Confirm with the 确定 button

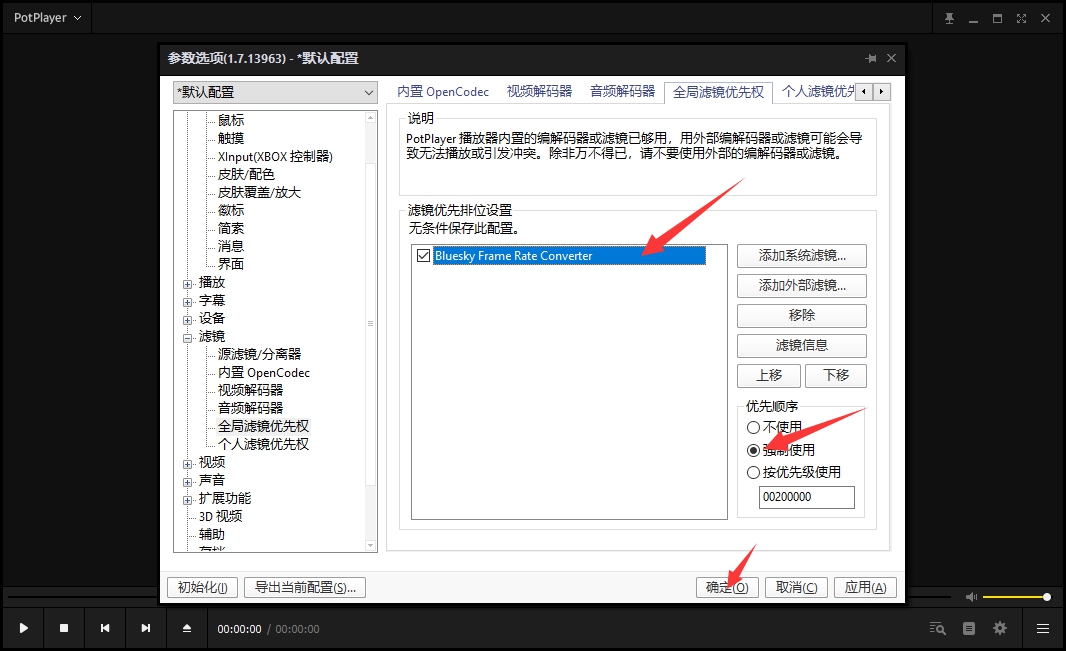click(727, 587)
